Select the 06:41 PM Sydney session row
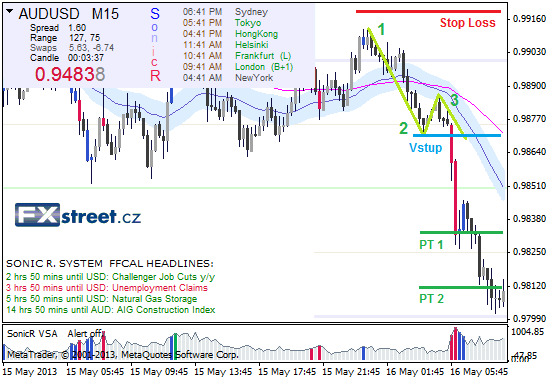The width and height of the screenshot is (550, 380). pyautogui.click(x=225, y=12)
